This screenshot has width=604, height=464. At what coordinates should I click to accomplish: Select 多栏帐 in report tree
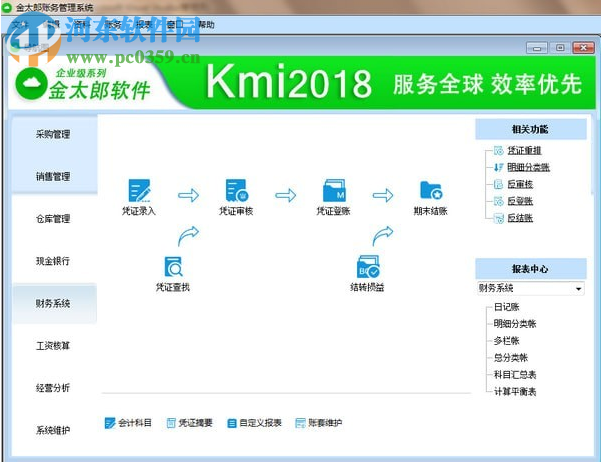pyautogui.click(x=507, y=341)
